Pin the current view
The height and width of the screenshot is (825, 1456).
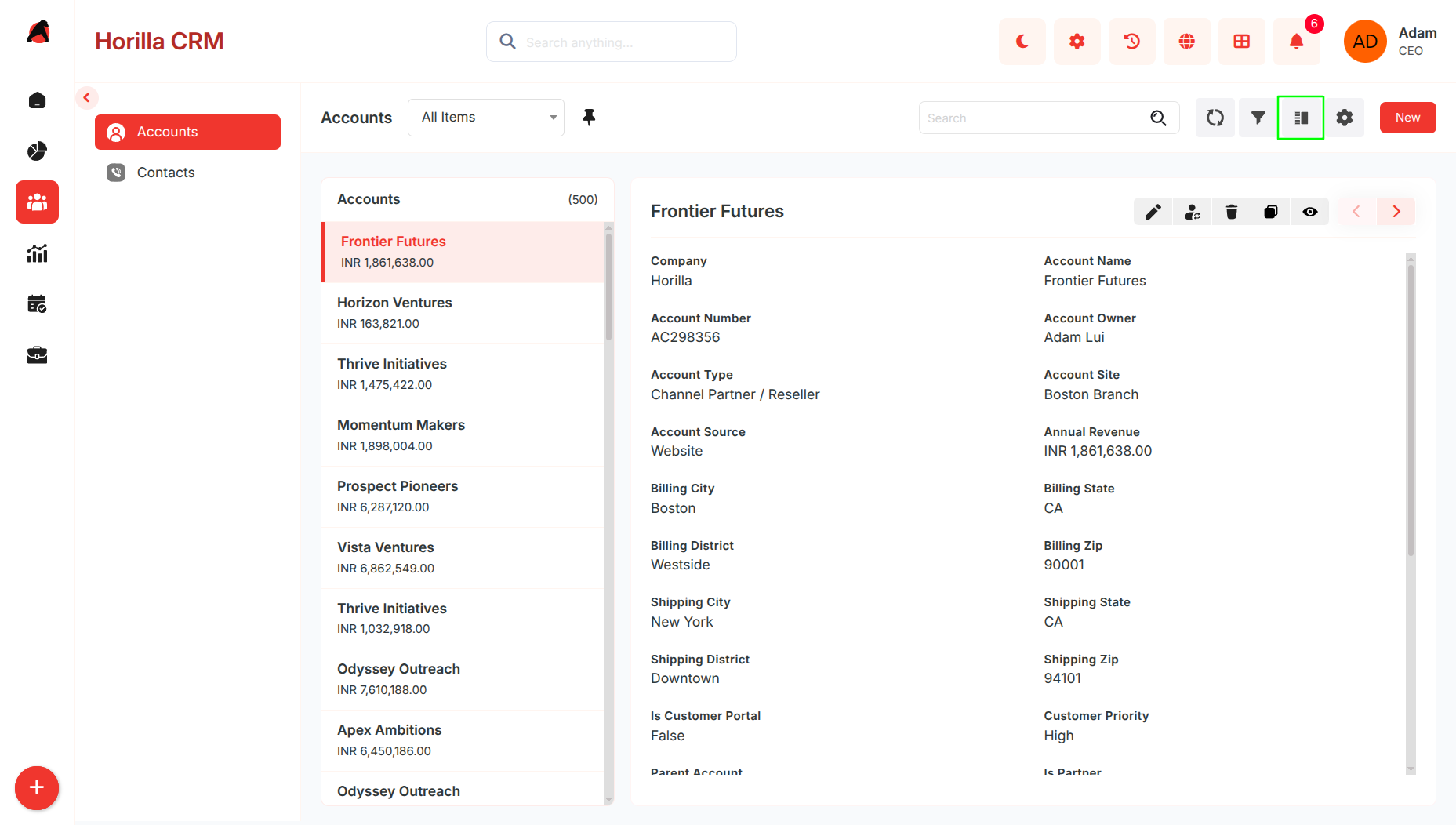click(589, 118)
